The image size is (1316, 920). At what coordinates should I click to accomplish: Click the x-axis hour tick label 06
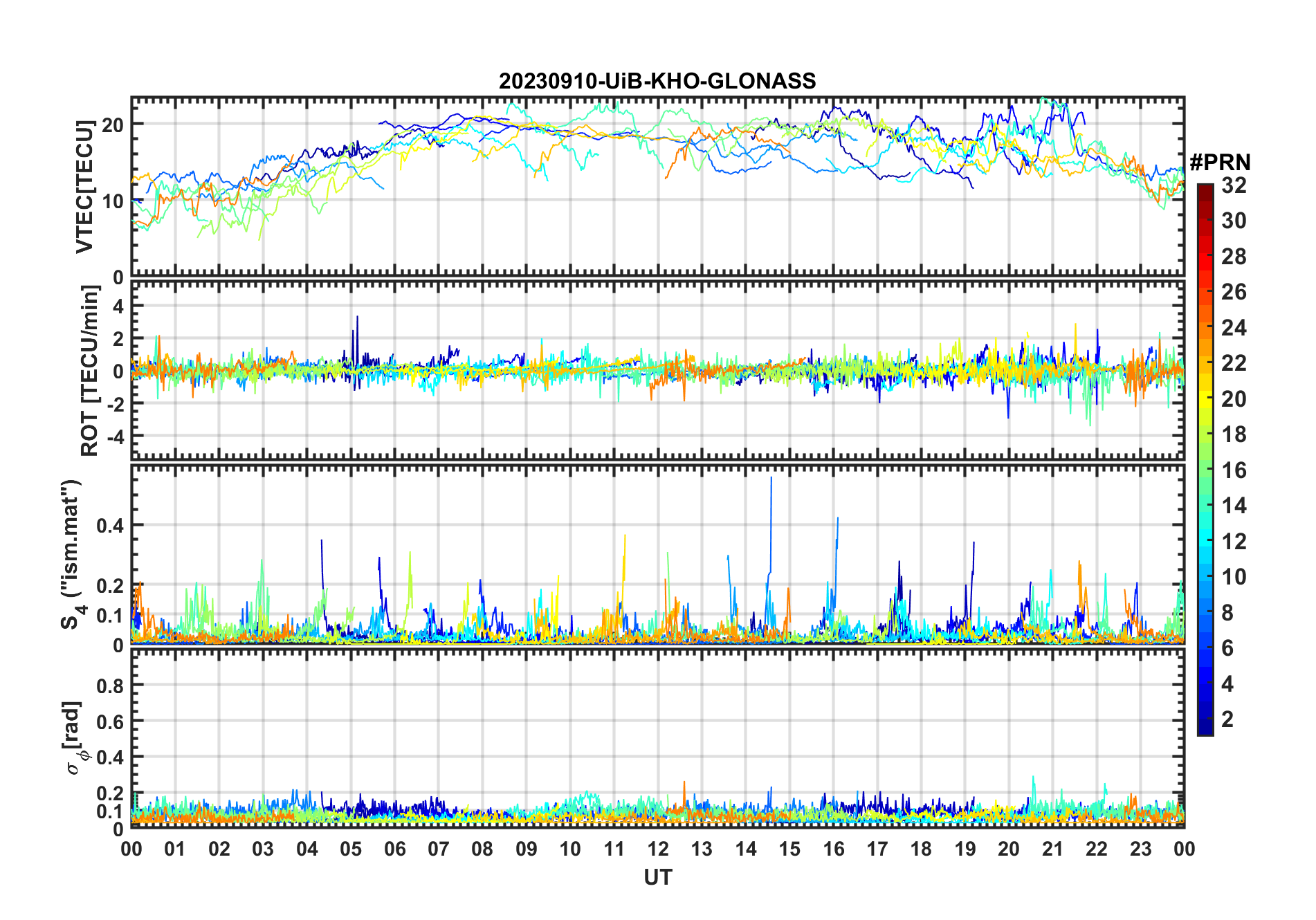point(394,849)
